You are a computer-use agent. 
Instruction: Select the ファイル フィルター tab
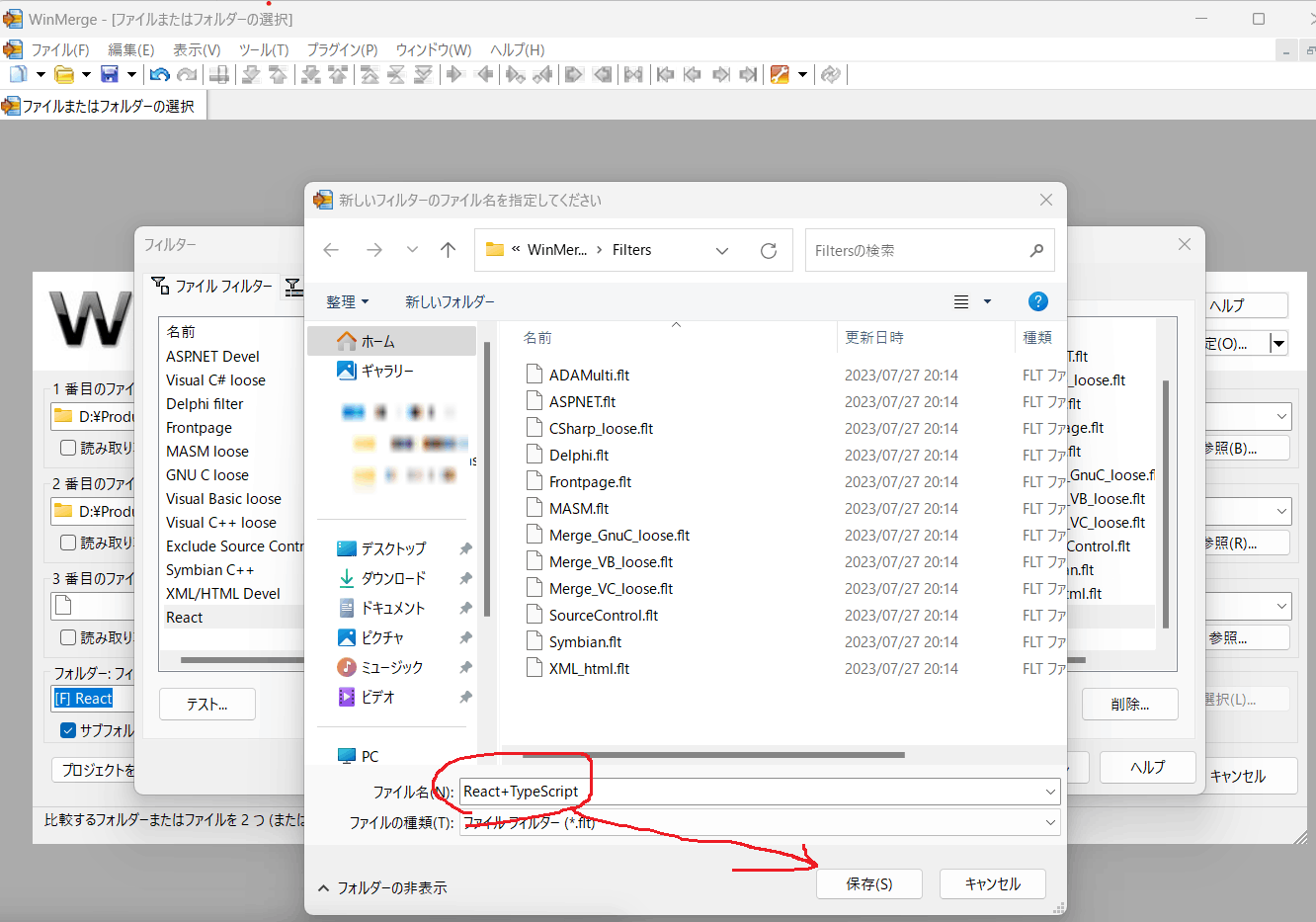pos(212,286)
